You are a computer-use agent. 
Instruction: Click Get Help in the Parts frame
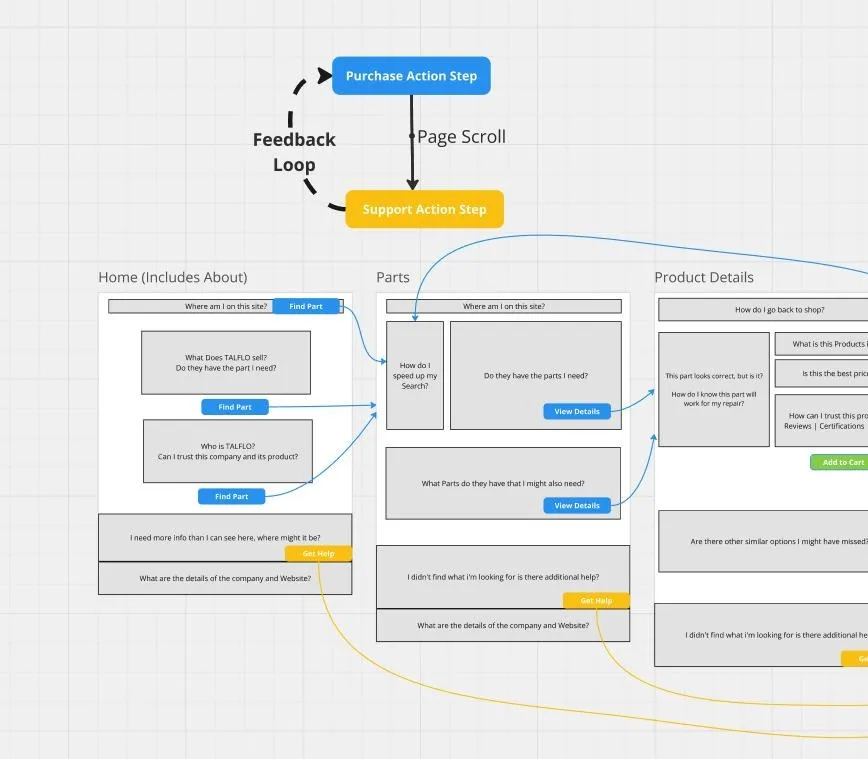[596, 601]
